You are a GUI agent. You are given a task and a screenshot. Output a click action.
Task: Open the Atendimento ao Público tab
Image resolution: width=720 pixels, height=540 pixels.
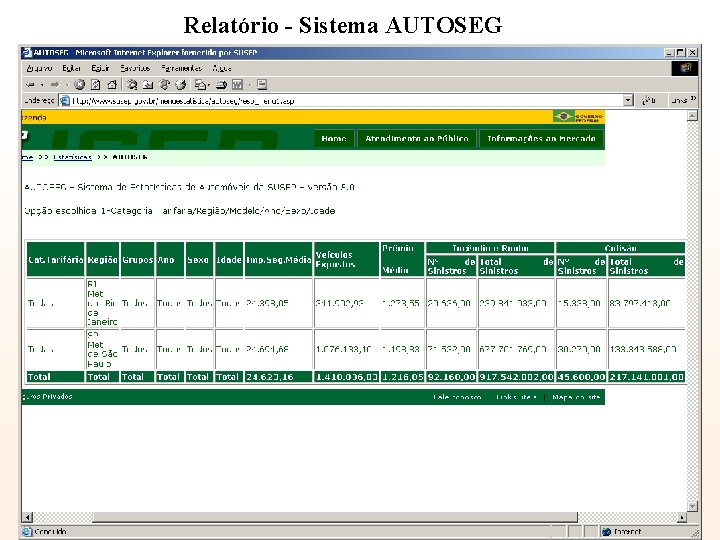[416, 139]
